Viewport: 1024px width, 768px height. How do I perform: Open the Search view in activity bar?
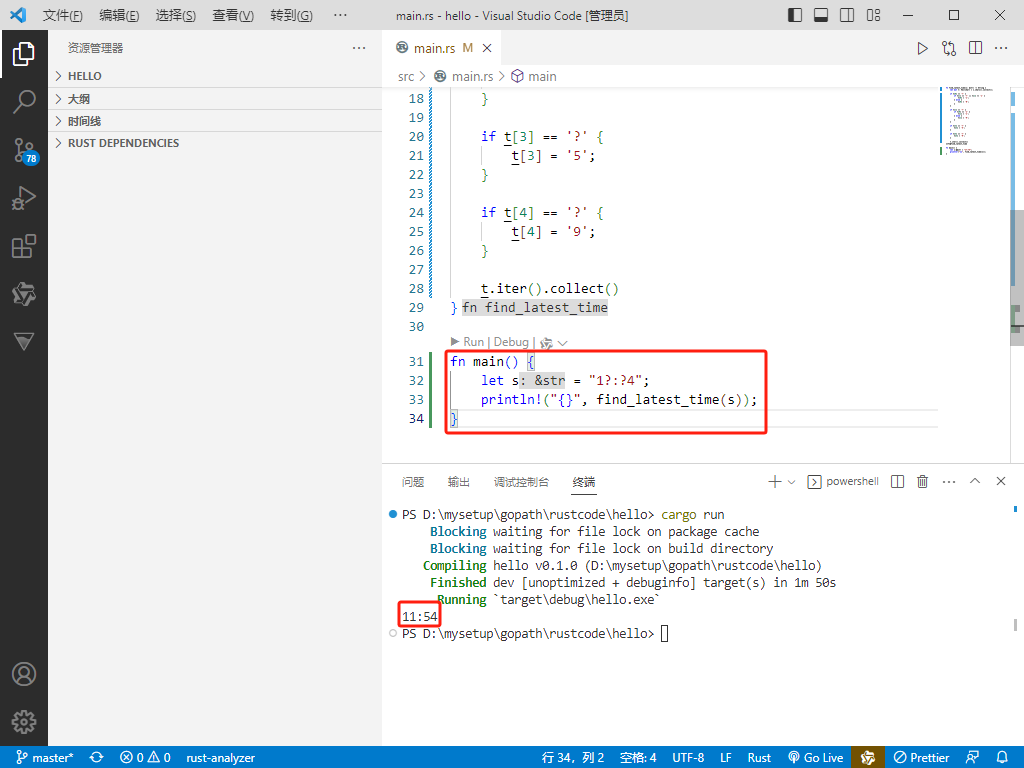(24, 102)
